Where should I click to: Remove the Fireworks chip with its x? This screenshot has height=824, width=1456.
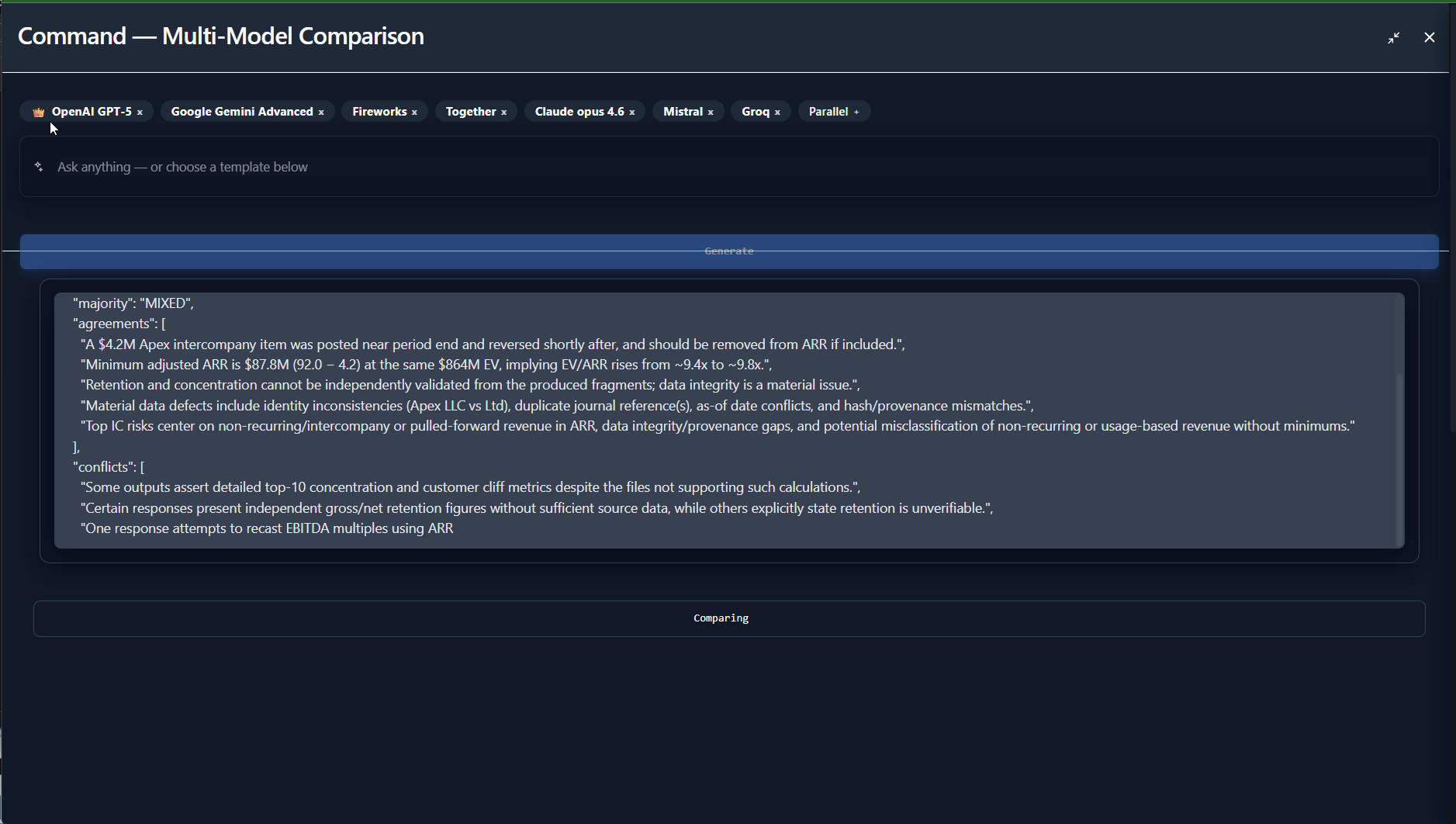tap(414, 113)
